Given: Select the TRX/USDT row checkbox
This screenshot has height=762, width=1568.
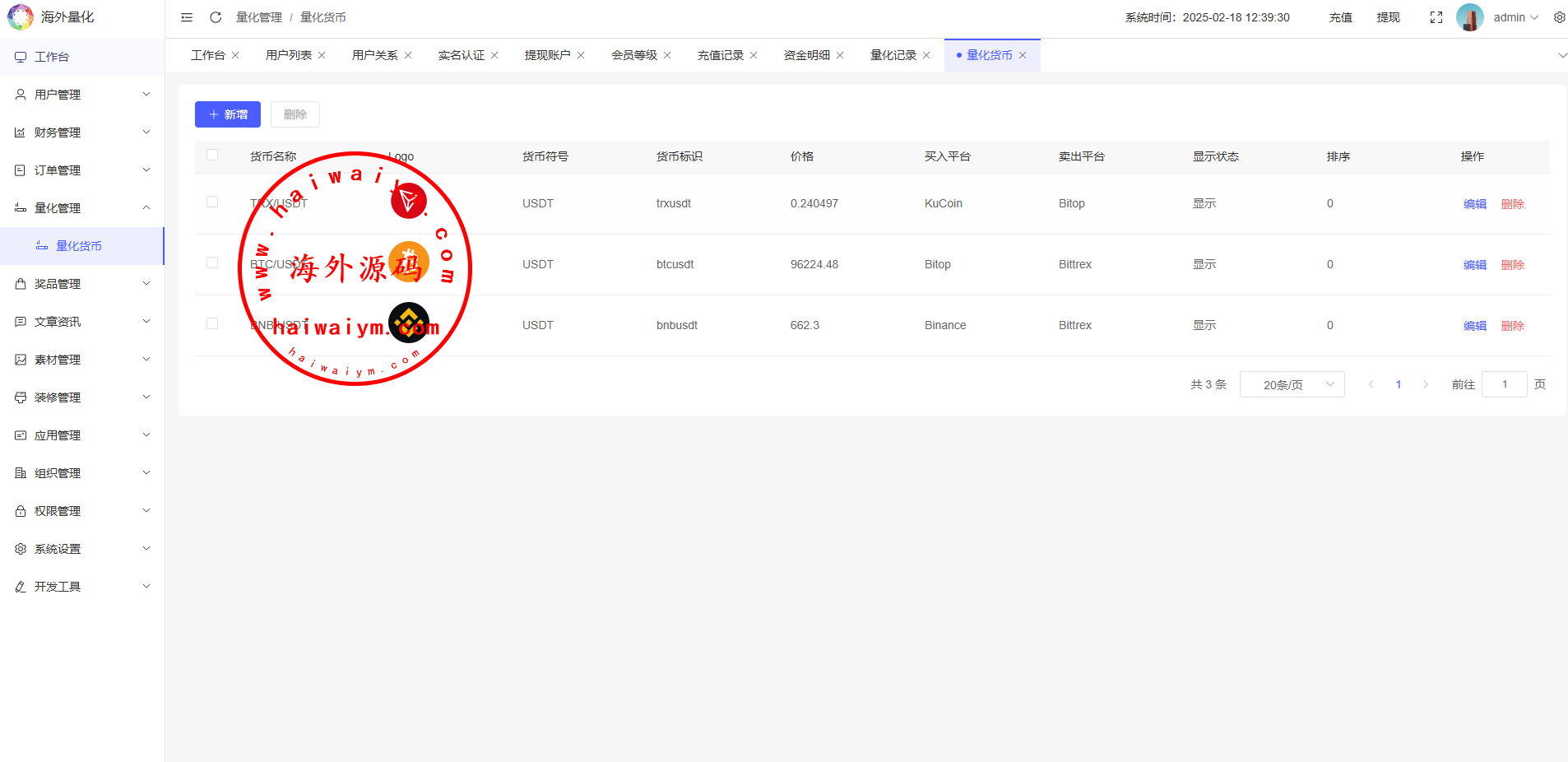Looking at the screenshot, I should pos(212,202).
